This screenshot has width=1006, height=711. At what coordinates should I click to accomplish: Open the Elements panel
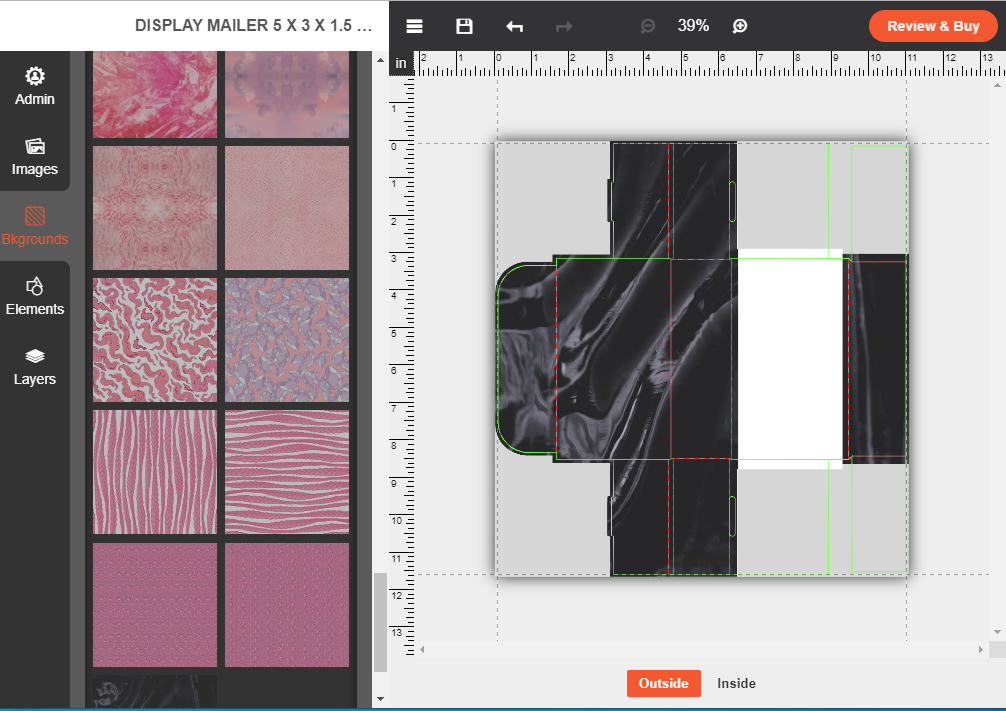(x=35, y=296)
